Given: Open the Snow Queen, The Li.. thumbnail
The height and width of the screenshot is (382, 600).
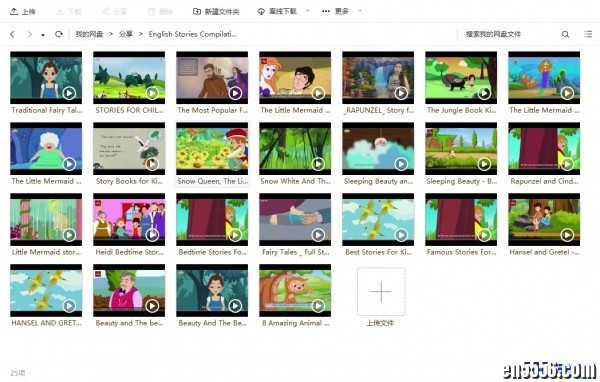Looking at the screenshot, I should coord(212,149).
